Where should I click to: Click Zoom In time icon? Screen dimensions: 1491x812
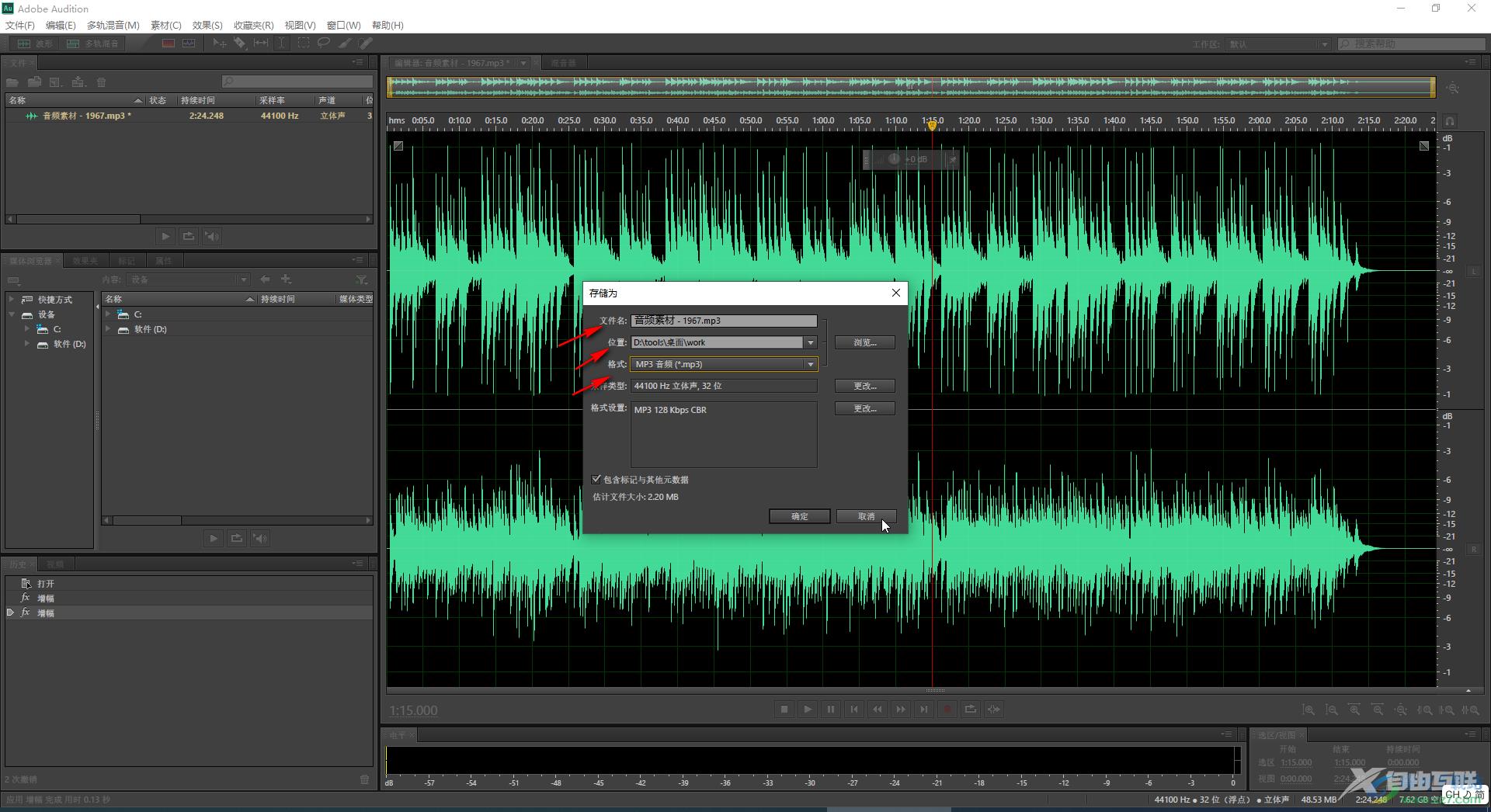1354,710
